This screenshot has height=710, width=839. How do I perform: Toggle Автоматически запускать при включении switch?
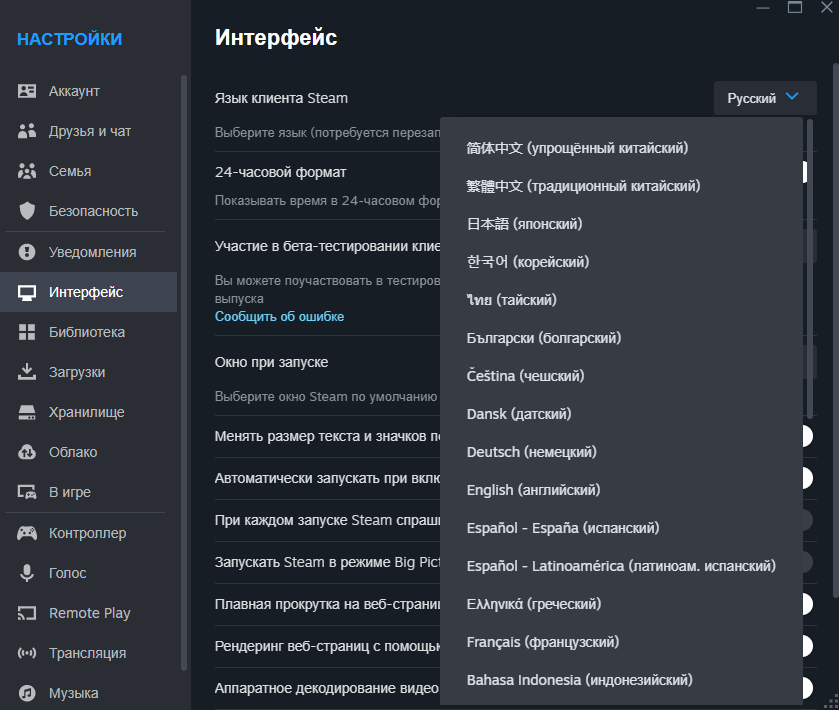pyautogui.click(x=807, y=478)
